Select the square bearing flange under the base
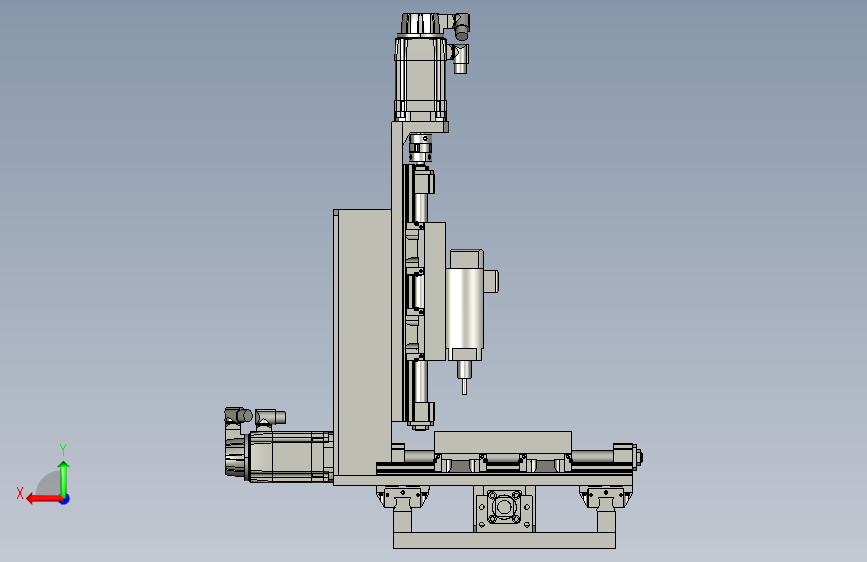867x562 pixels. [x=503, y=508]
